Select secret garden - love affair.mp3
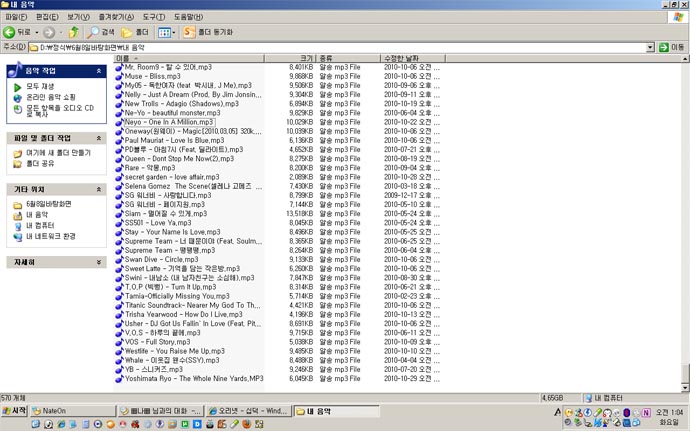The image size is (690, 431). pyautogui.click(x=172, y=177)
